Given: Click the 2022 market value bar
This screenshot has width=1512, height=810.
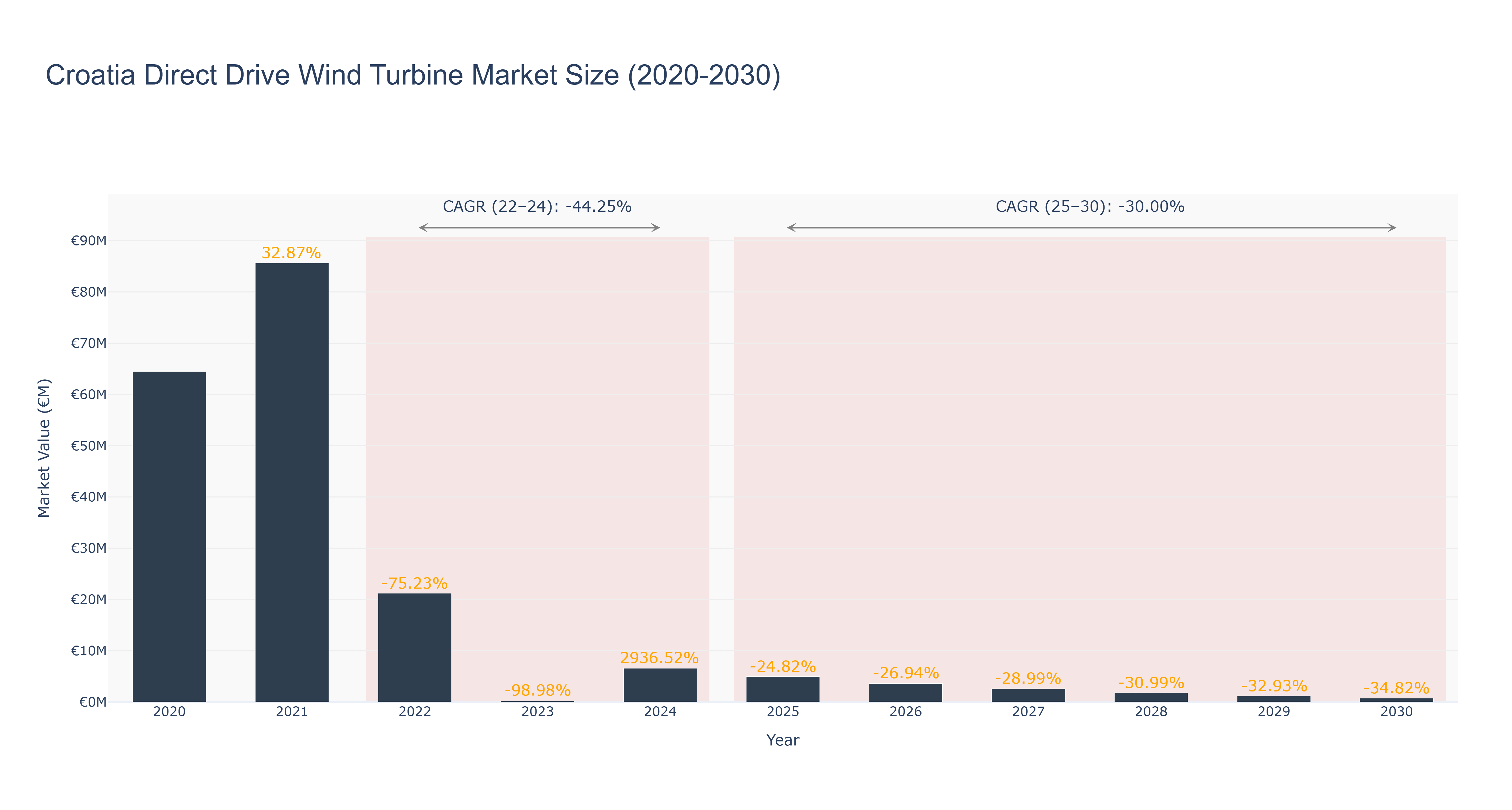Looking at the screenshot, I should tap(414, 647).
